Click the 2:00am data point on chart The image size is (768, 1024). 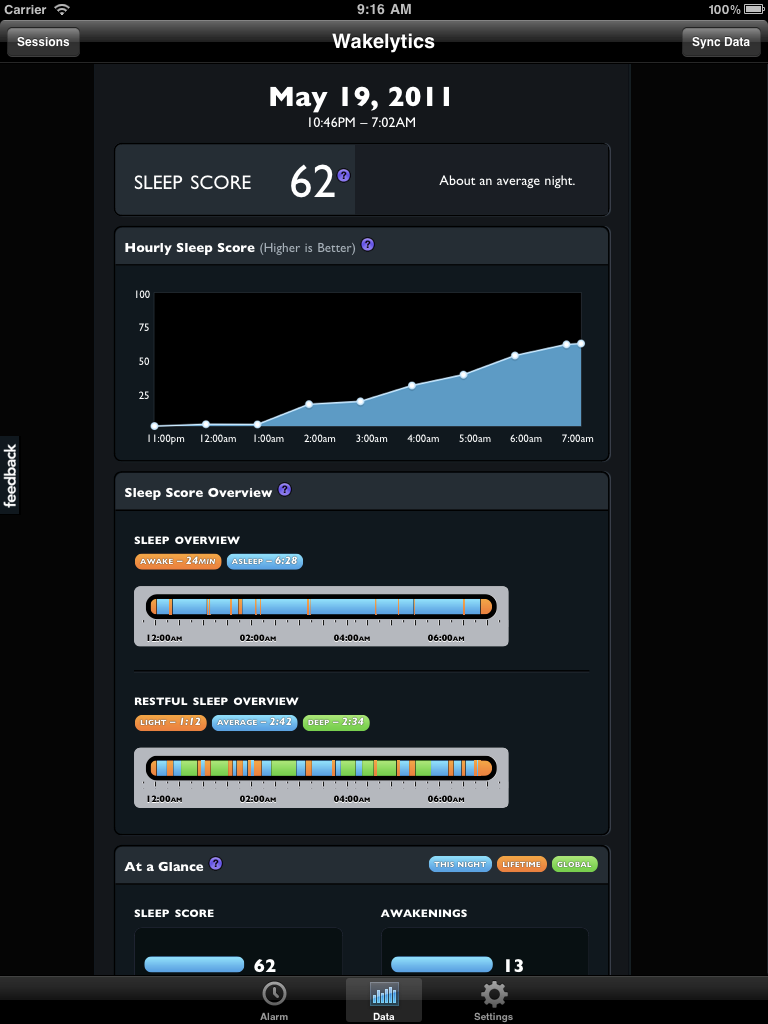(309, 404)
